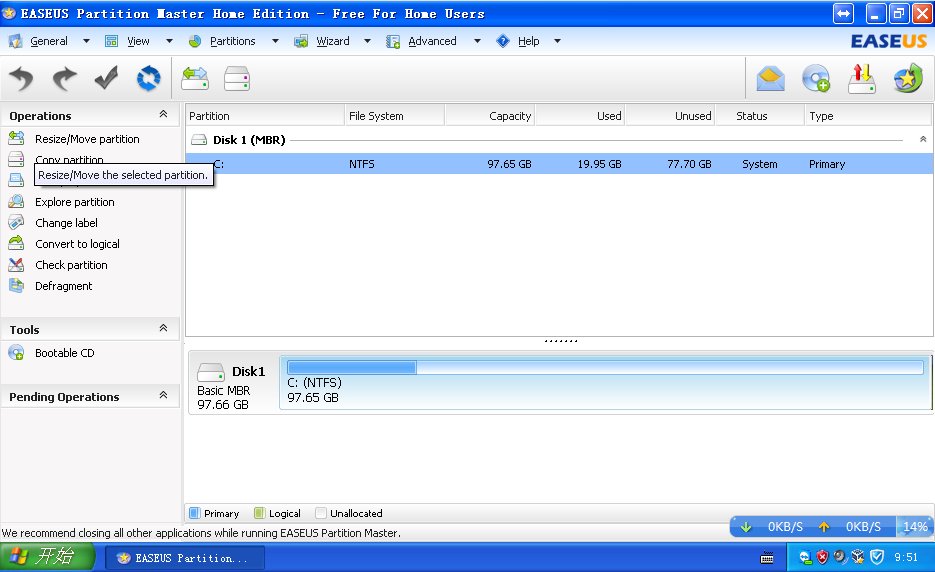Click the Explore partition magnifier icon

(x=16, y=202)
